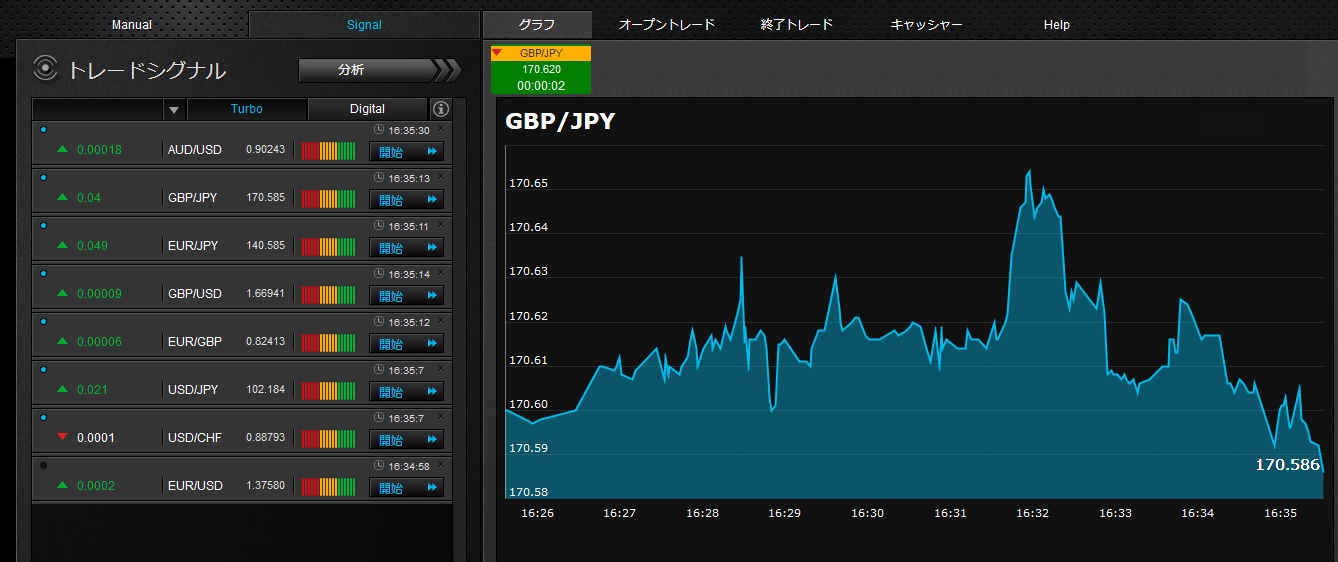Click the red down arrow for USD/CHF

click(x=63, y=437)
